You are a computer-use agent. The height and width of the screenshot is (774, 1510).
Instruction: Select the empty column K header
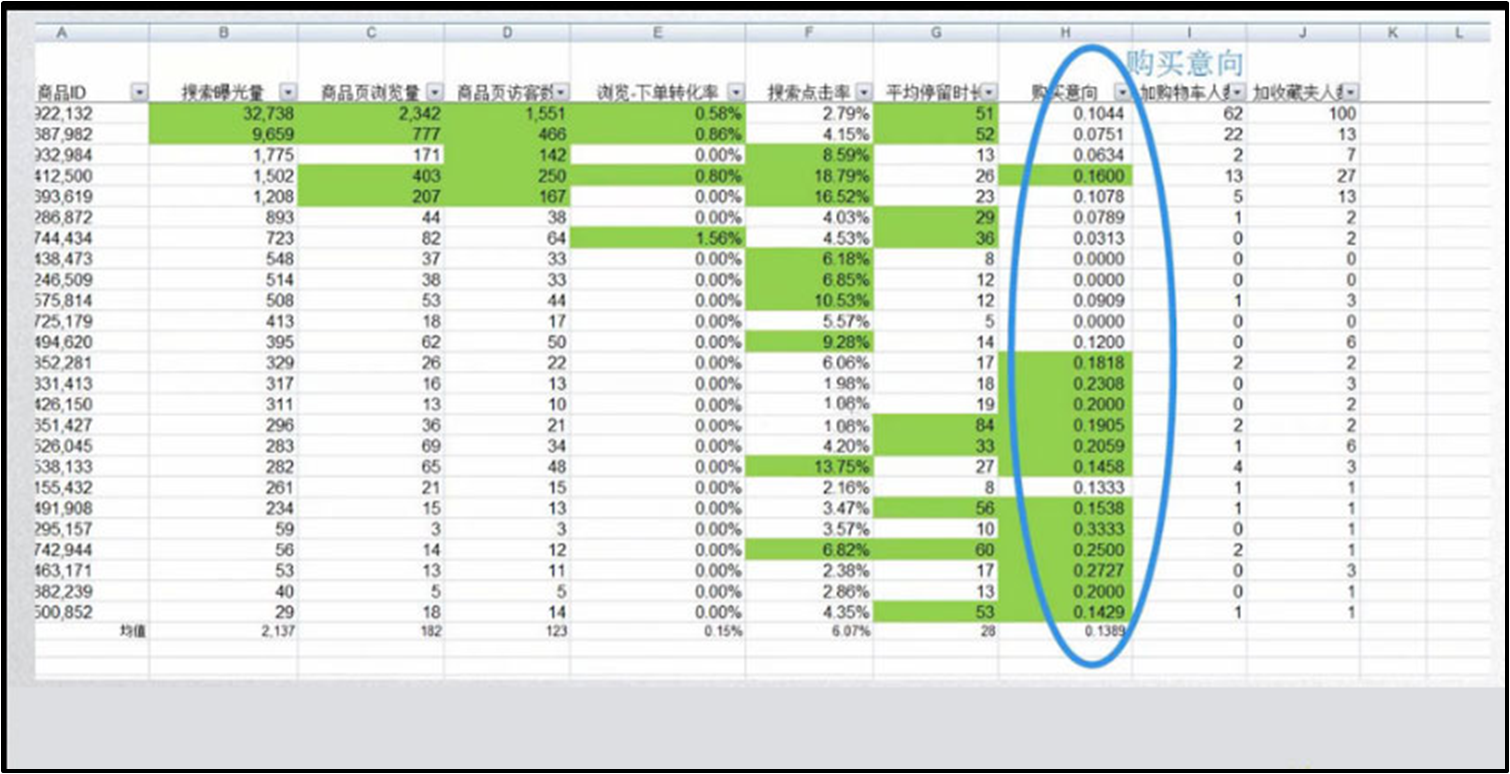(x=1392, y=33)
